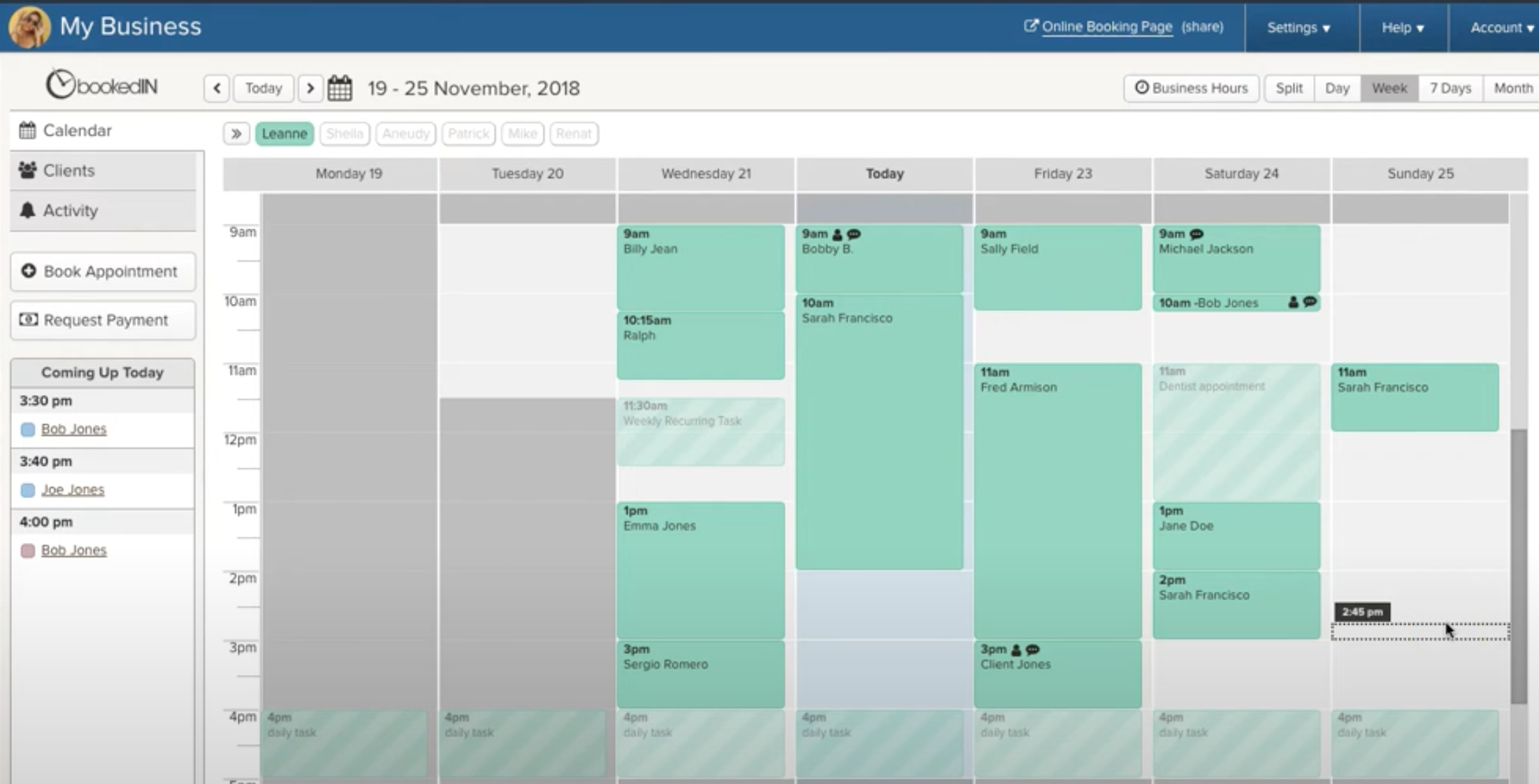Open the Help dropdown menu

click(1402, 27)
